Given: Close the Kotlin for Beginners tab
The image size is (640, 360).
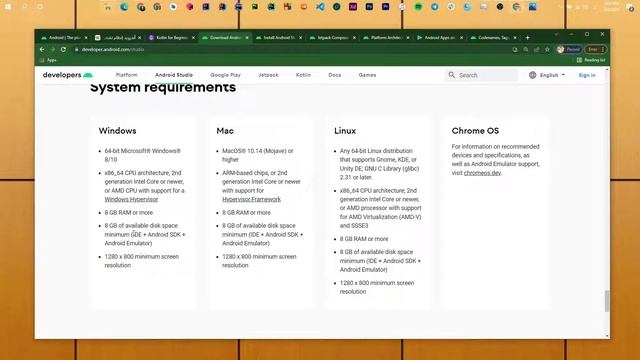Looking at the screenshot, I should pyautogui.click(x=193, y=38).
